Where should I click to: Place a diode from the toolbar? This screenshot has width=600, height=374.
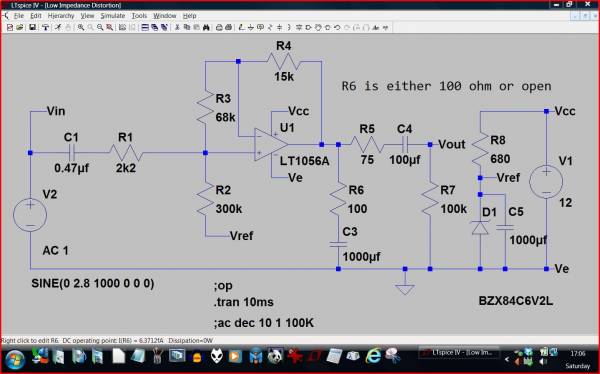coord(299,28)
